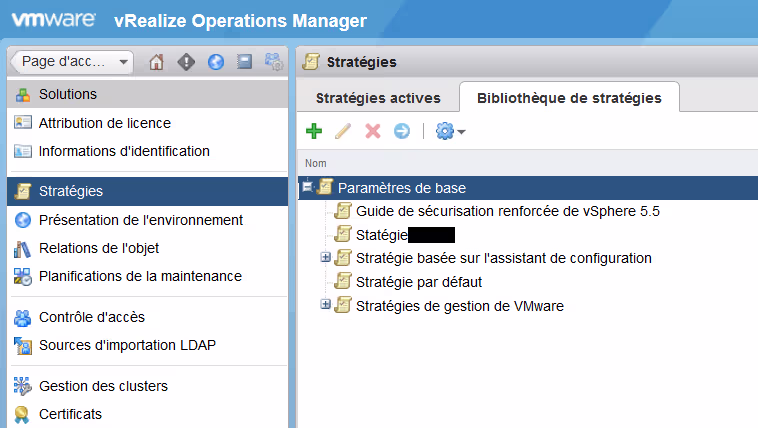
Task: Open the gear actions dropdown
Action: point(451,131)
